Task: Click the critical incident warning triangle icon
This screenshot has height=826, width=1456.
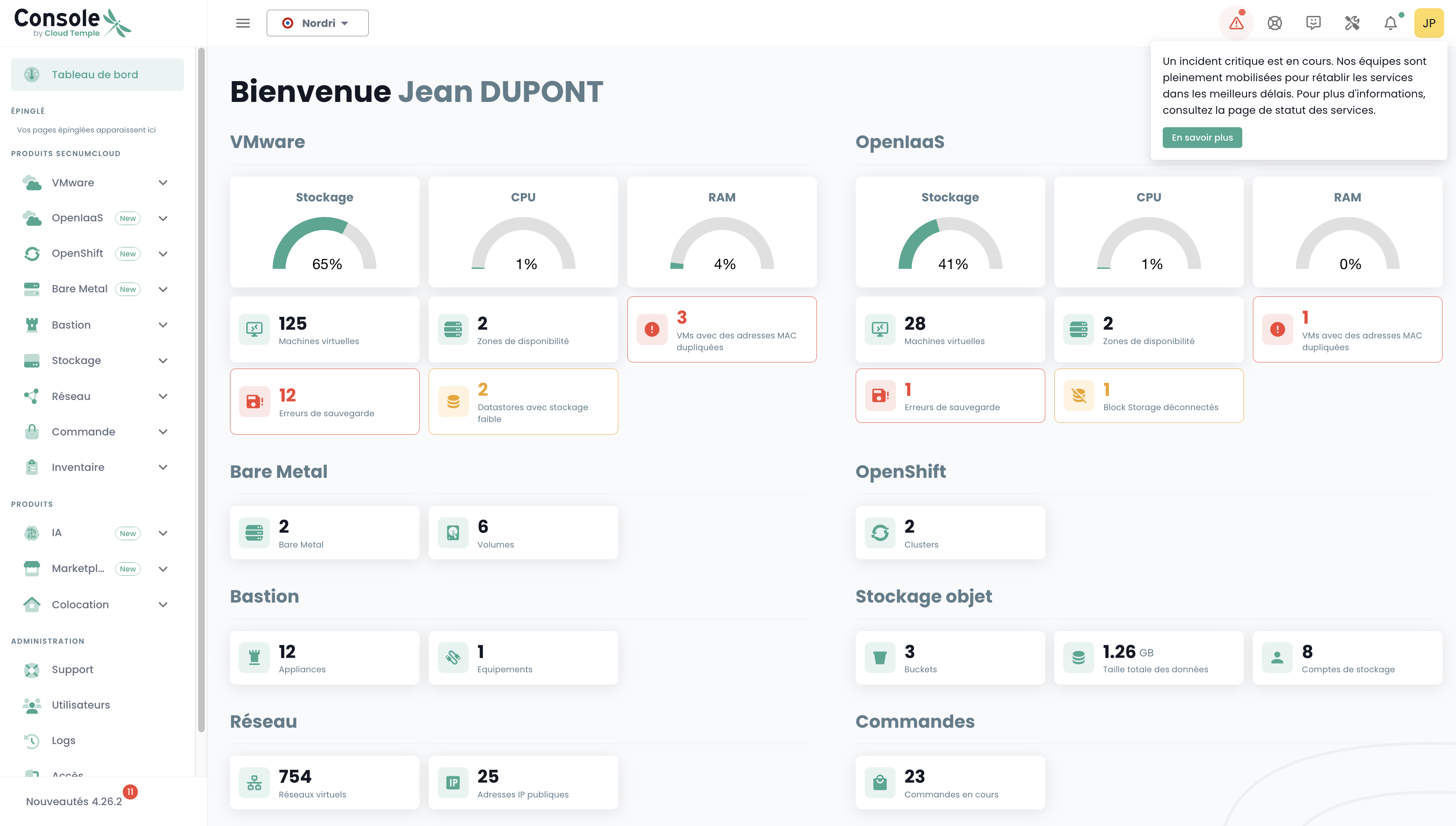Action: (1236, 23)
